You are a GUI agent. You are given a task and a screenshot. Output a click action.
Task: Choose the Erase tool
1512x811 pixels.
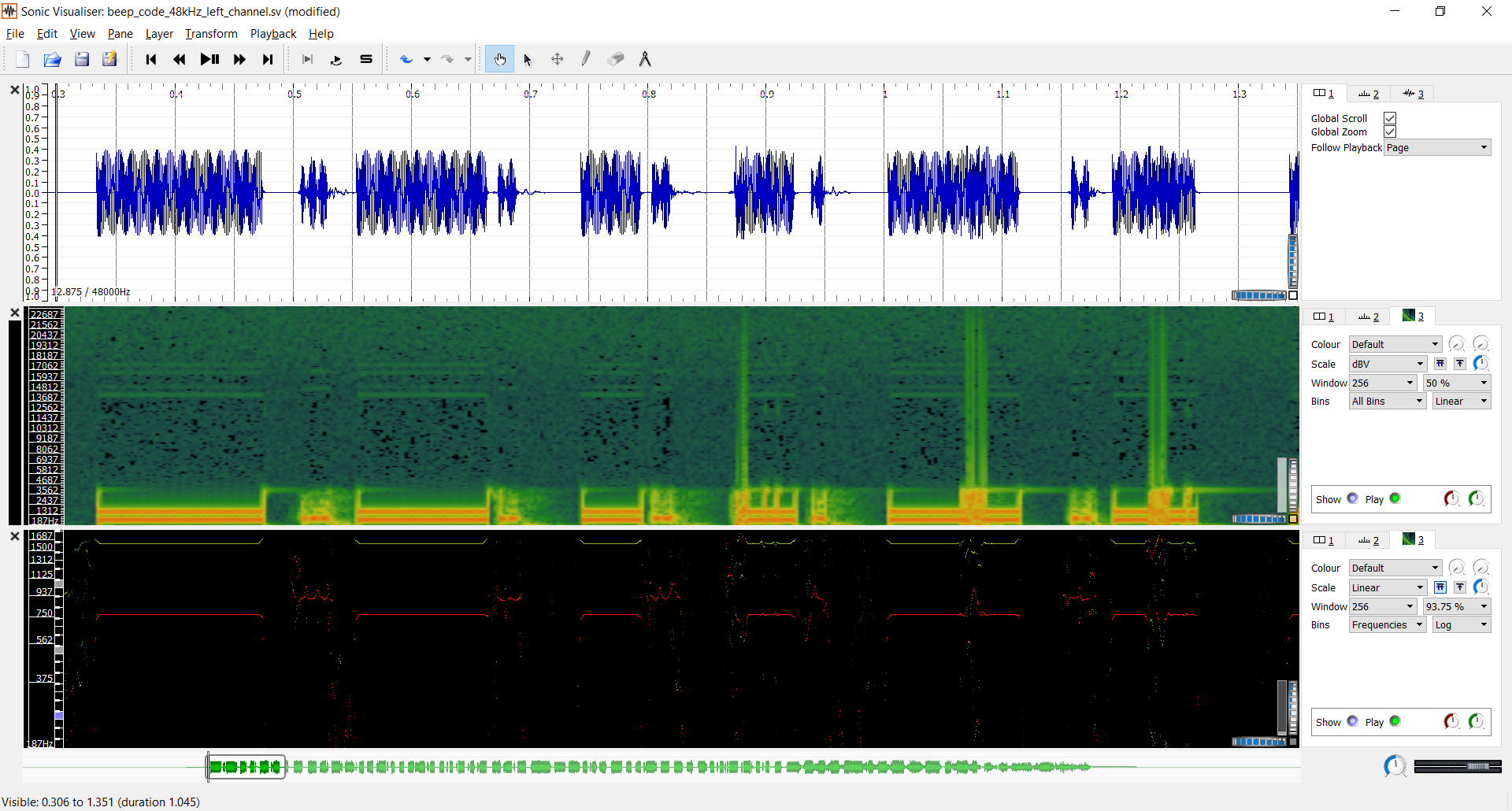click(x=616, y=59)
